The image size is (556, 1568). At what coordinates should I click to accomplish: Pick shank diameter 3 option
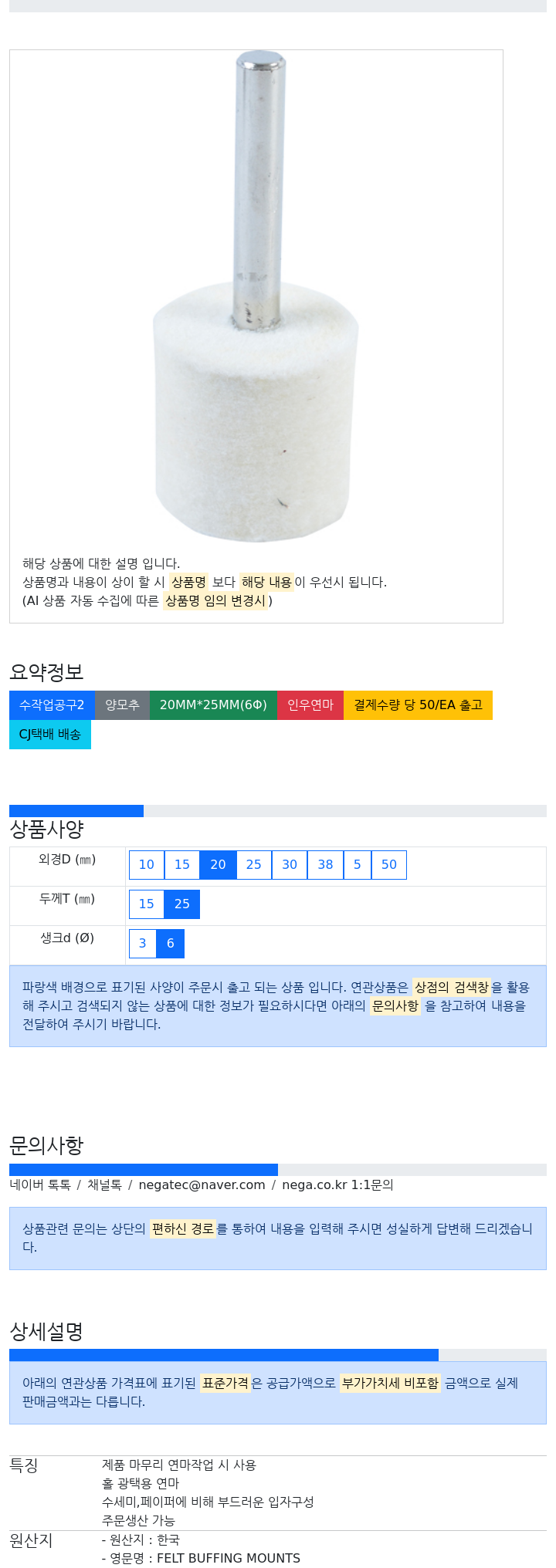pos(143,944)
